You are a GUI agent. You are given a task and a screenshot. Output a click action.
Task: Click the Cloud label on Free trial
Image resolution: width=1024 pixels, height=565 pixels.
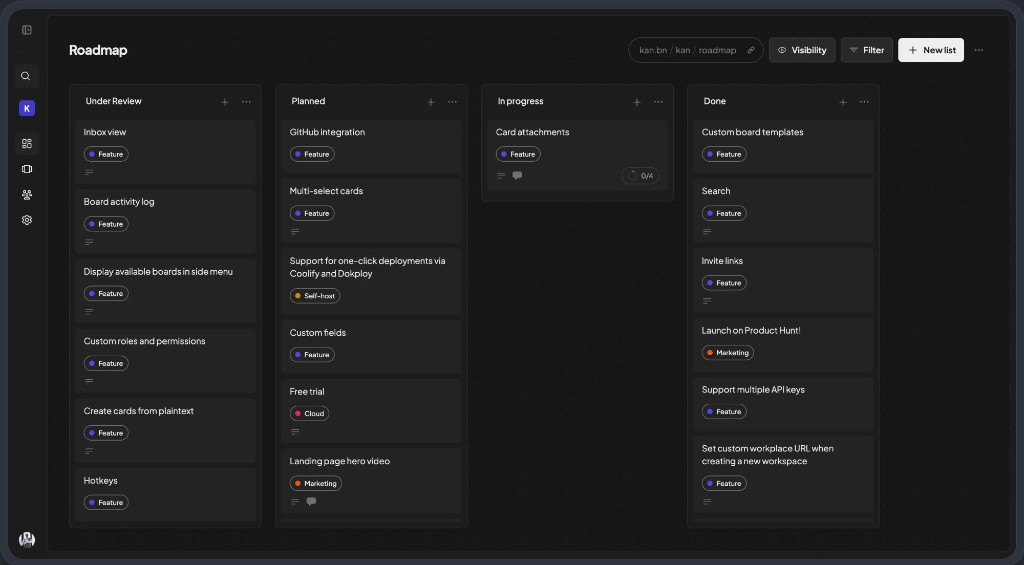click(x=310, y=413)
